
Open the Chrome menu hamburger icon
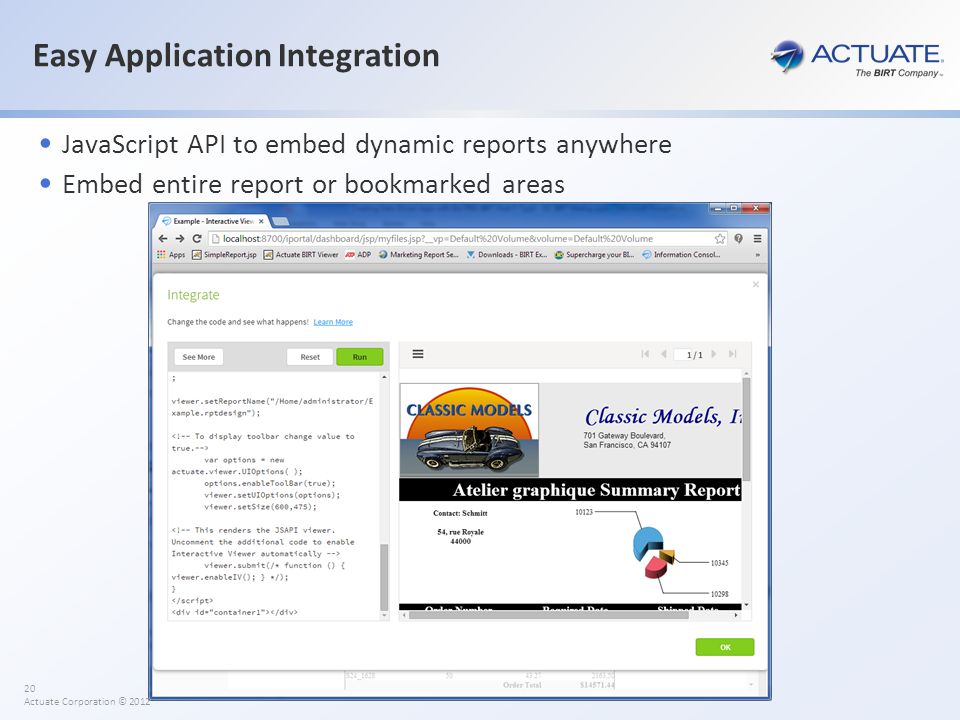(757, 239)
